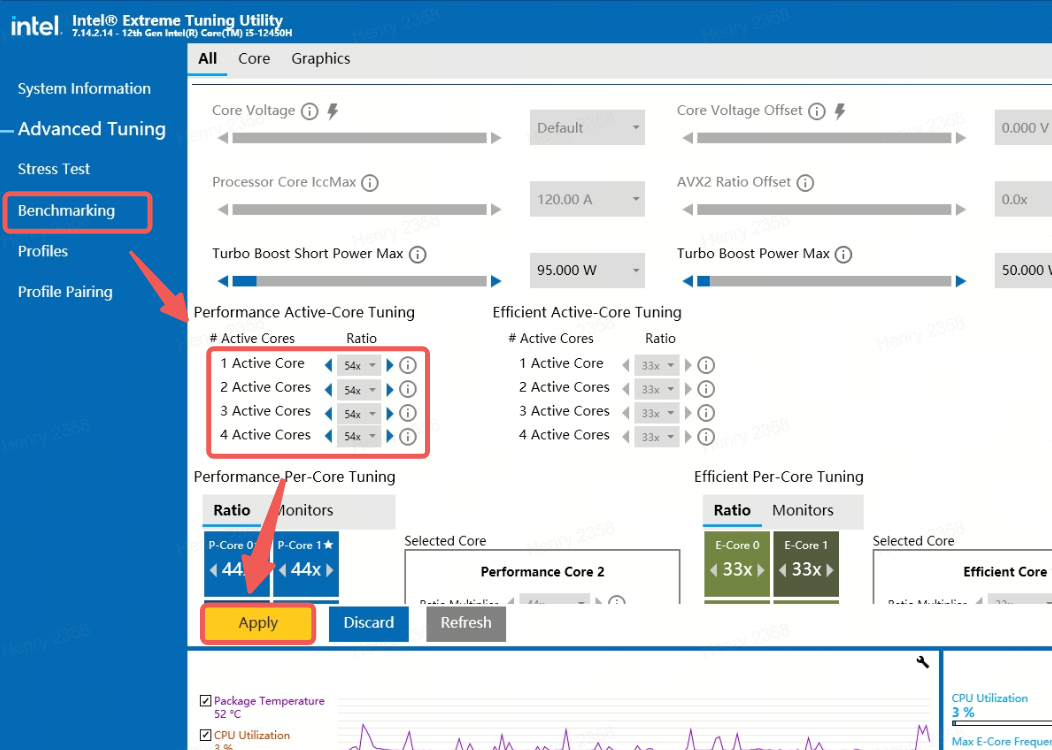Open efficient 4 Active Cores 33x dropdown
The image size is (1052, 750).
tap(658, 437)
